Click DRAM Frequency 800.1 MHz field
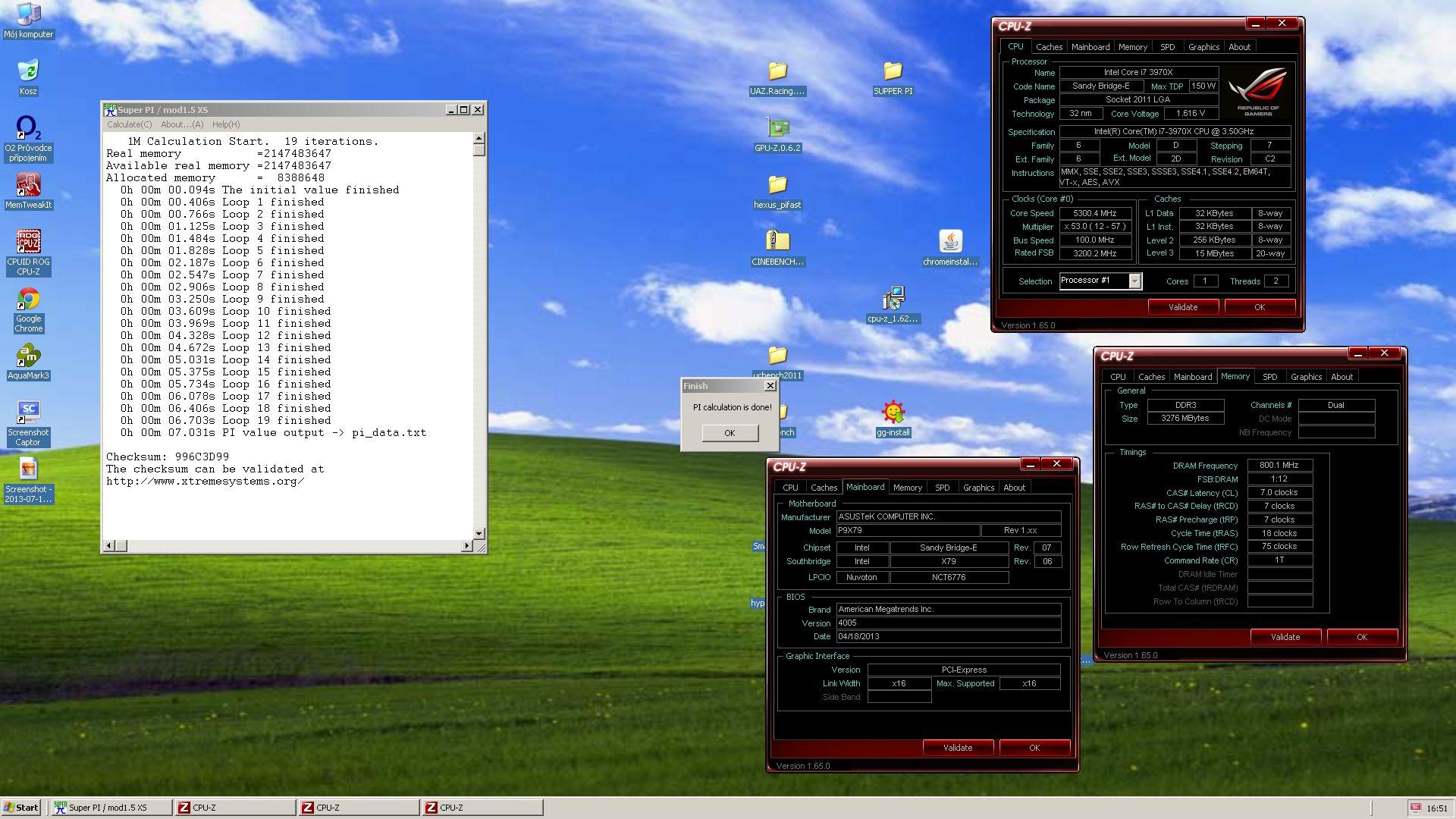 1279,466
